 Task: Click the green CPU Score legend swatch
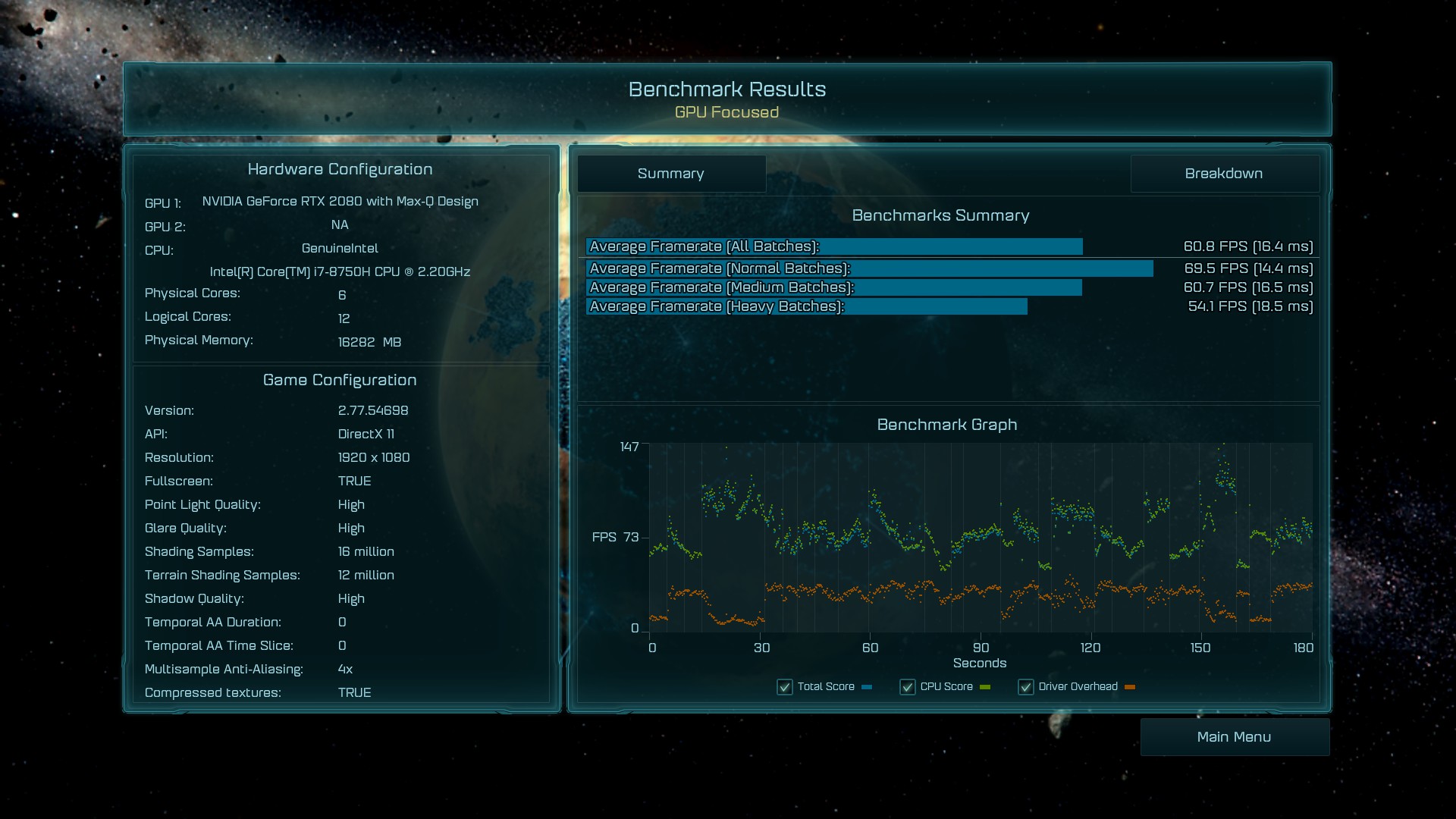(x=985, y=687)
